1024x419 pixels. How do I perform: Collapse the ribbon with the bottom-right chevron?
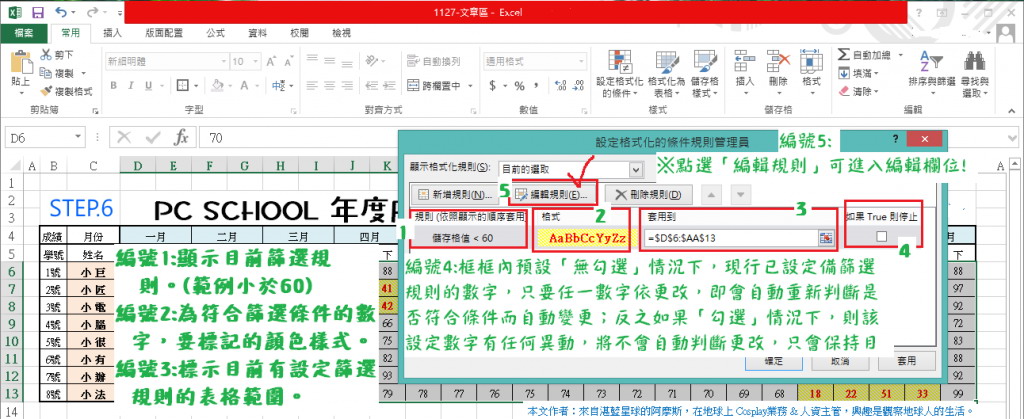(x=1011, y=111)
